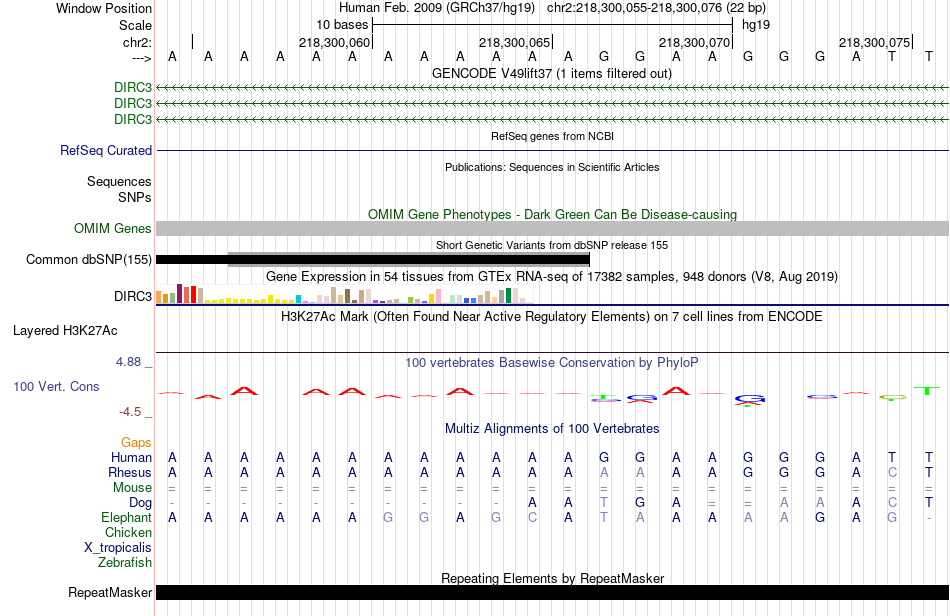Image resolution: width=950 pixels, height=616 pixels.
Task: Open Gene Expression in 54 tissues title
Action: click(551, 277)
